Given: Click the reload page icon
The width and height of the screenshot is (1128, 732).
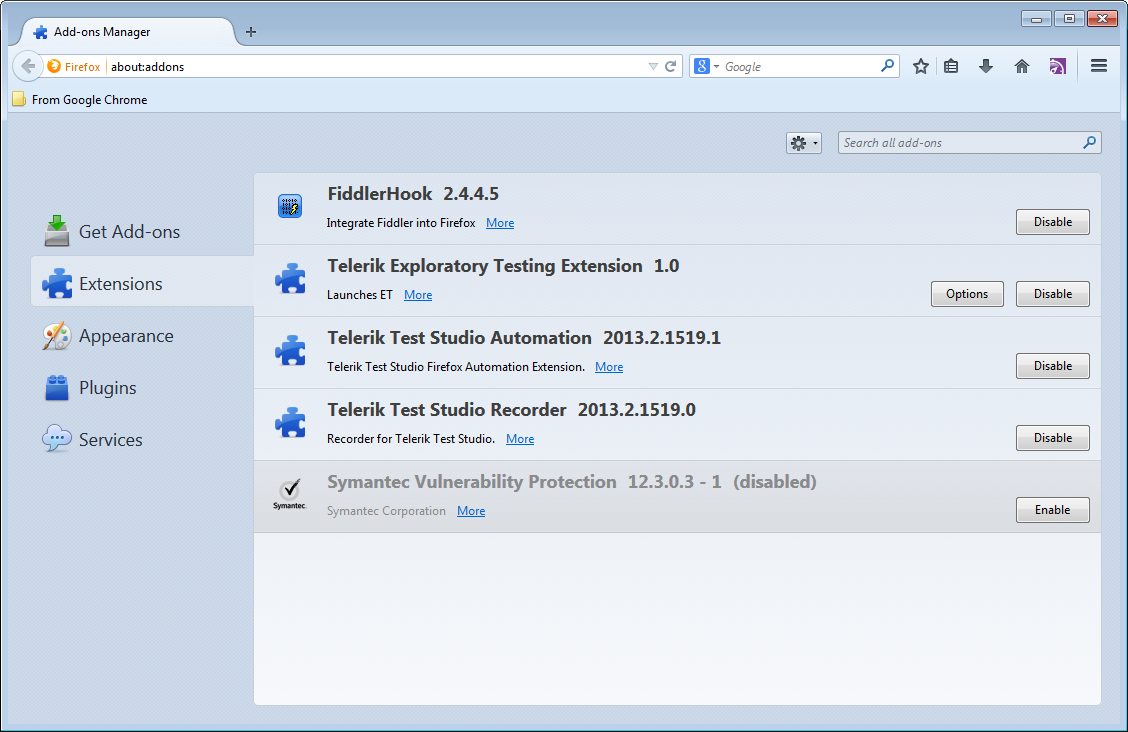Looking at the screenshot, I should point(671,66).
